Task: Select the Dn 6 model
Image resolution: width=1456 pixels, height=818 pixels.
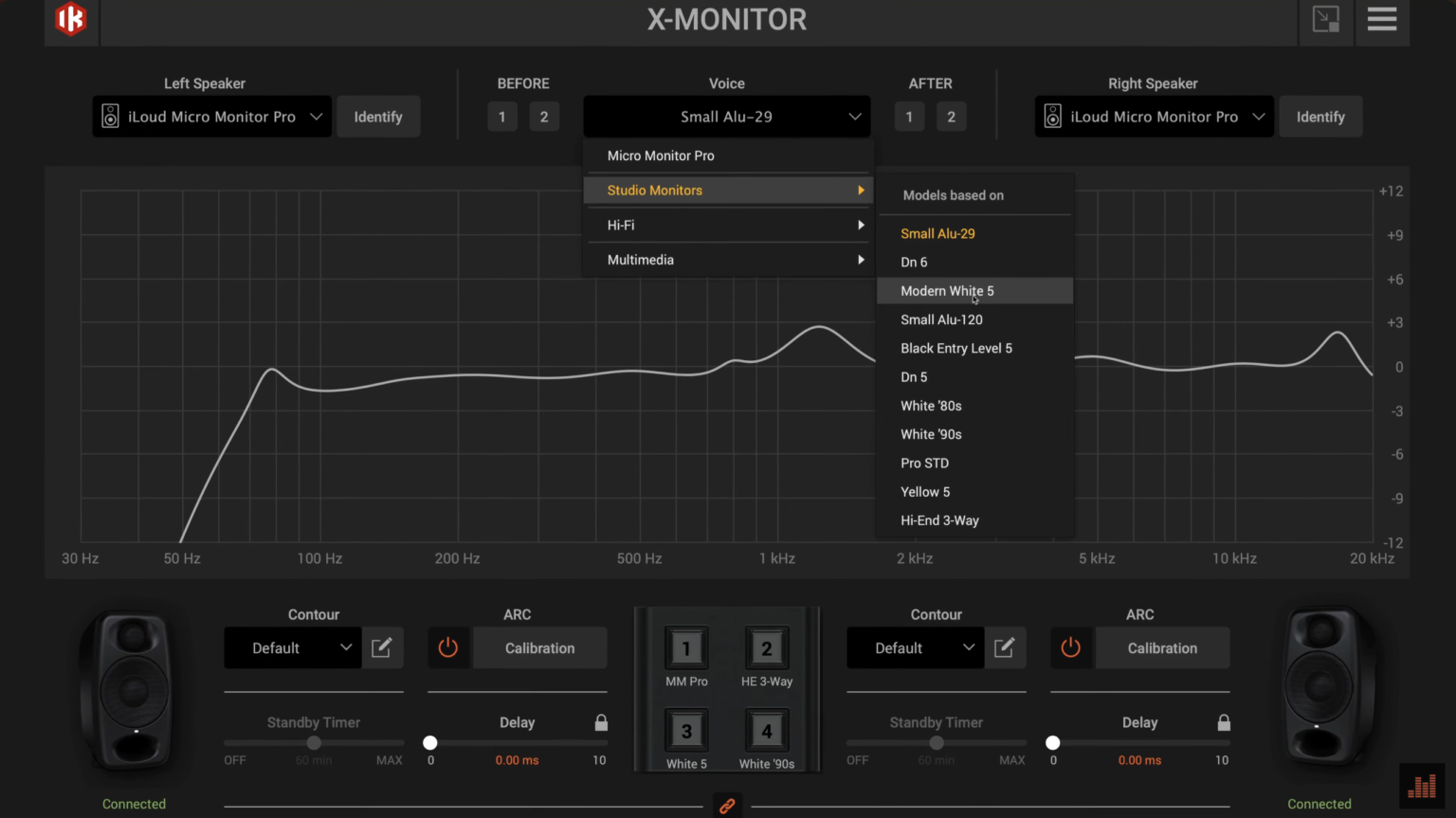Action: [975, 262]
